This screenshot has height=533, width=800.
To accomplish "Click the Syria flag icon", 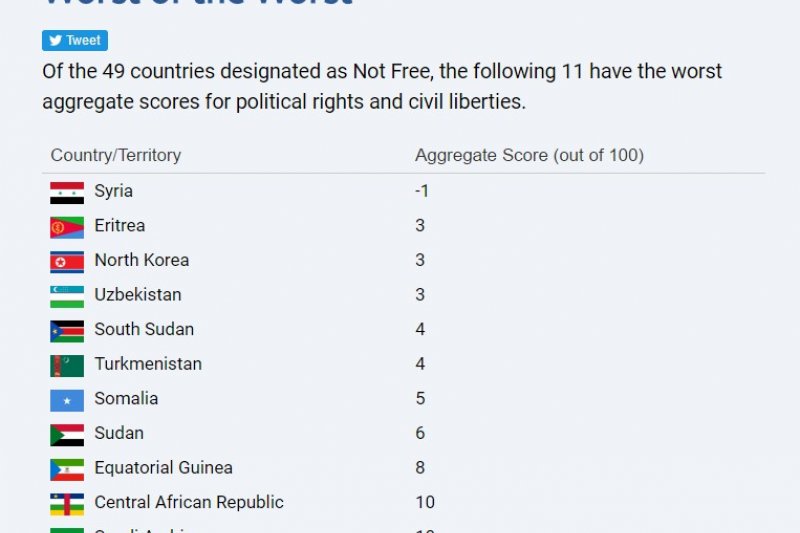I will (x=67, y=192).
